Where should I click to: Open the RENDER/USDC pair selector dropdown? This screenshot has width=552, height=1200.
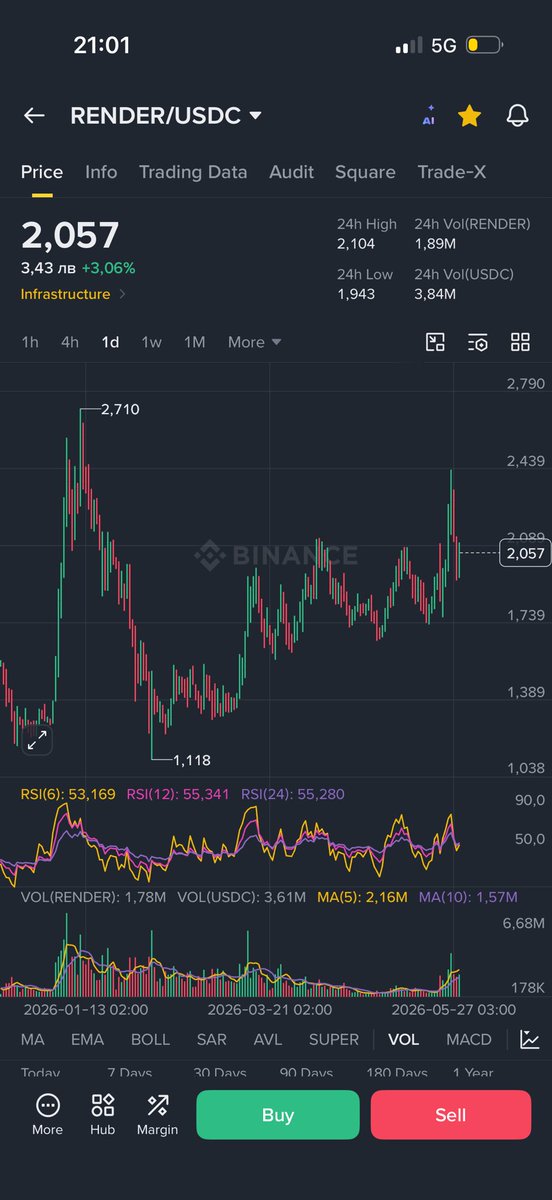166,116
